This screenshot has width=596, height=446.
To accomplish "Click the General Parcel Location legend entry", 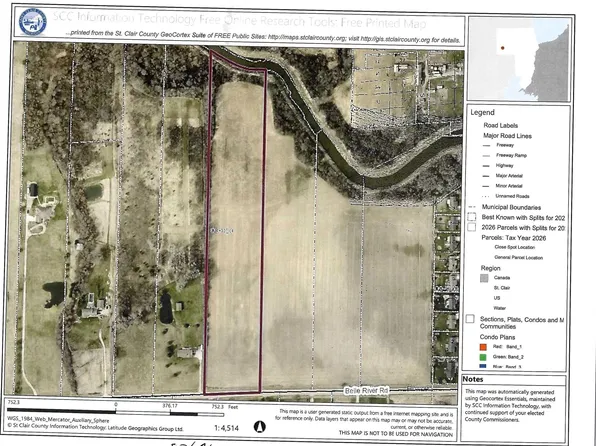I will tap(518, 257).
